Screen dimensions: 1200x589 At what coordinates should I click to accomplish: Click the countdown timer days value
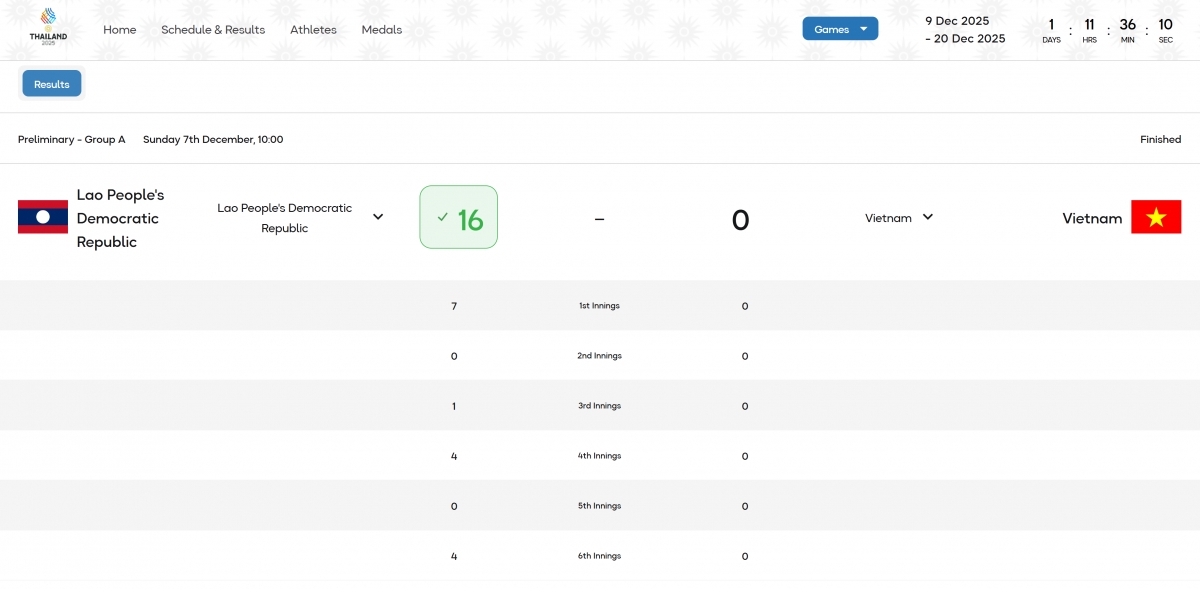pos(1051,25)
